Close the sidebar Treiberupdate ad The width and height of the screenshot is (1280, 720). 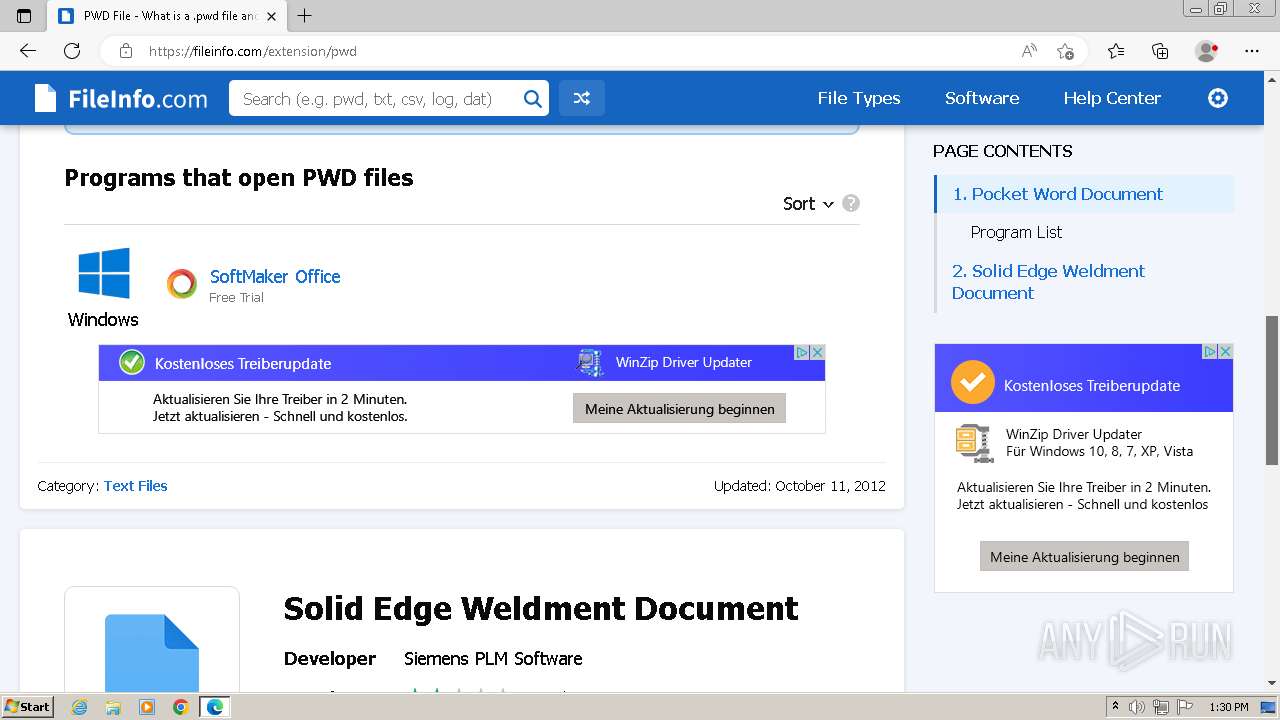point(1225,352)
